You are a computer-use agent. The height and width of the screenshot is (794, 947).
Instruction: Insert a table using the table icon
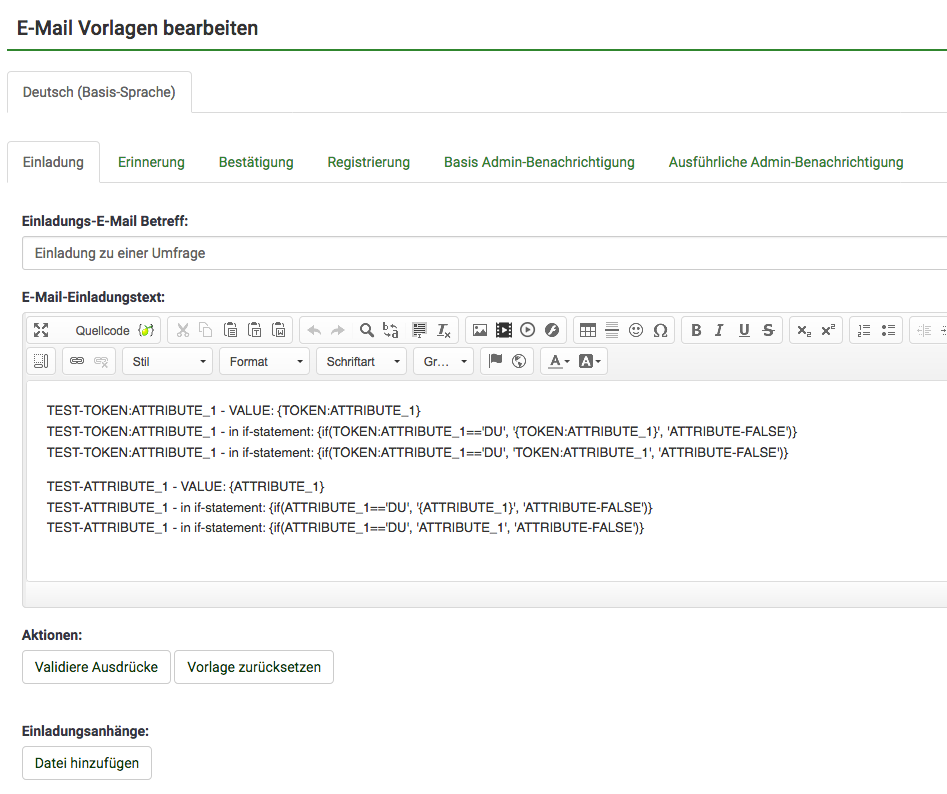(588, 330)
